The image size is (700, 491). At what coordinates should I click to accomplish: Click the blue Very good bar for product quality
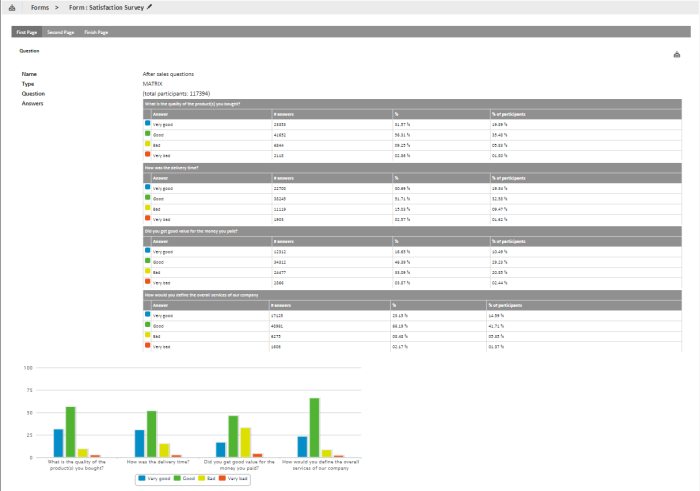[59, 443]
